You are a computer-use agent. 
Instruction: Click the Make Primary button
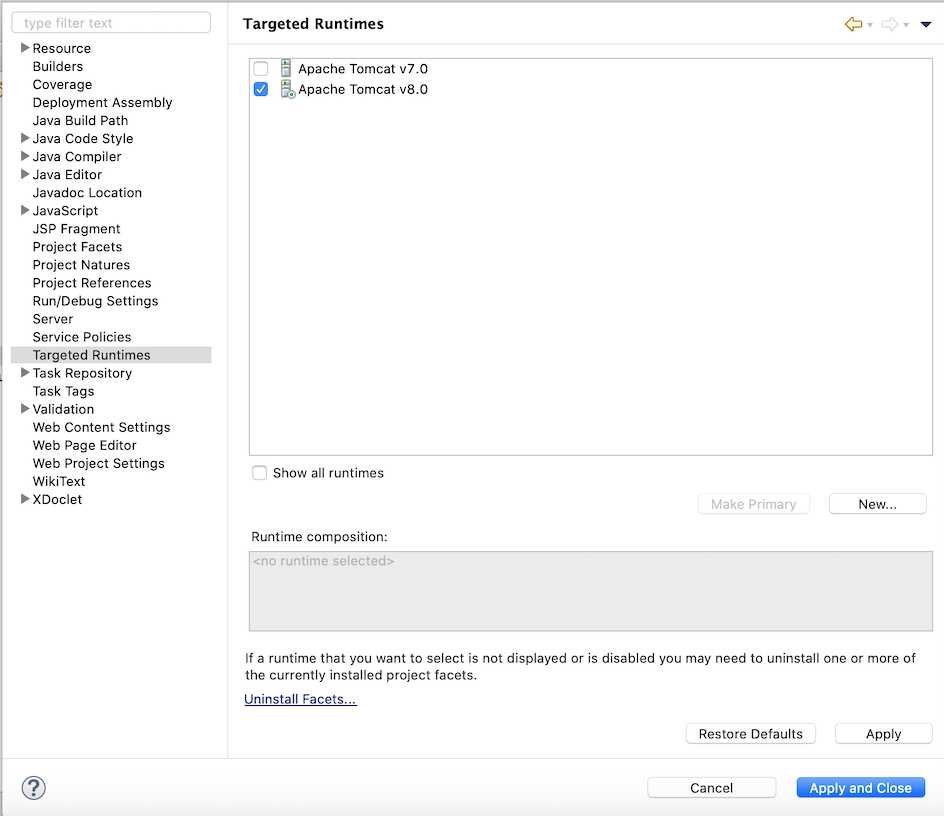pos(753,504)
